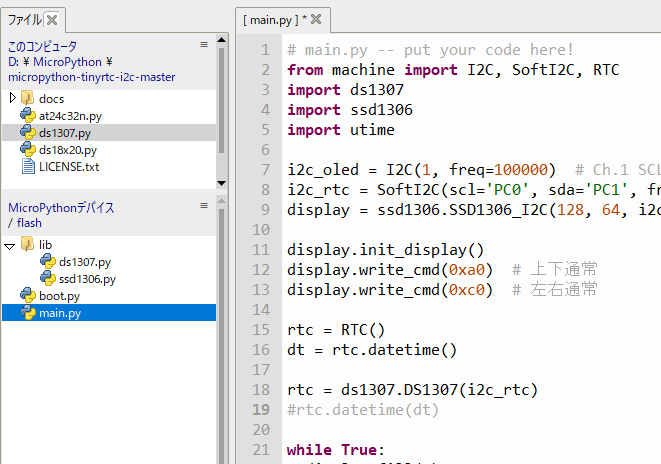
Task: Click the local files scrollbar up arrow
Action: pos(221,40)
